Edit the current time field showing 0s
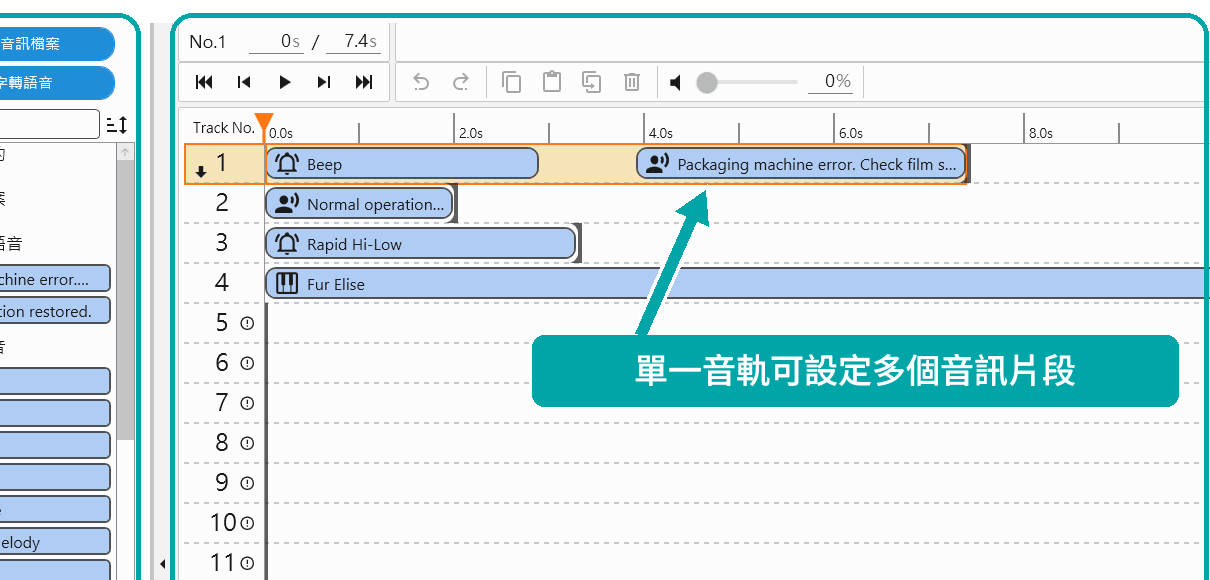Image resolution: width=1210 pixels, height=580 pixels. (x=276, y=42)
